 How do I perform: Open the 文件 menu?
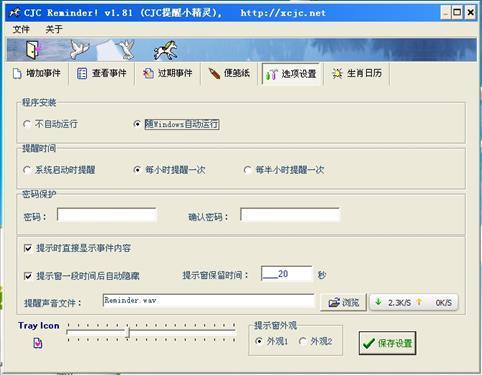point(21,29)
